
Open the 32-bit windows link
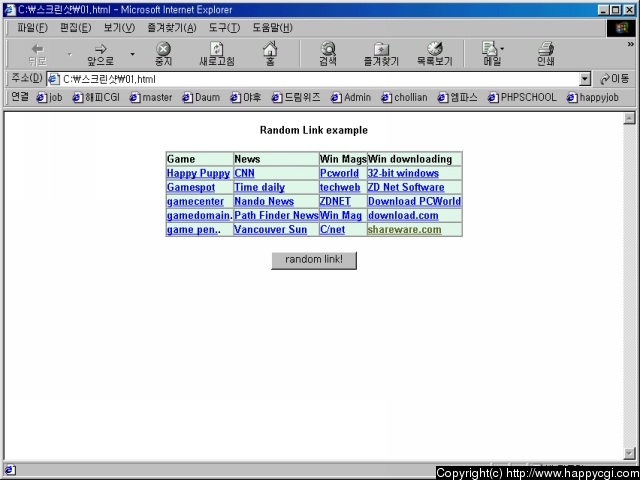[403, 173]
